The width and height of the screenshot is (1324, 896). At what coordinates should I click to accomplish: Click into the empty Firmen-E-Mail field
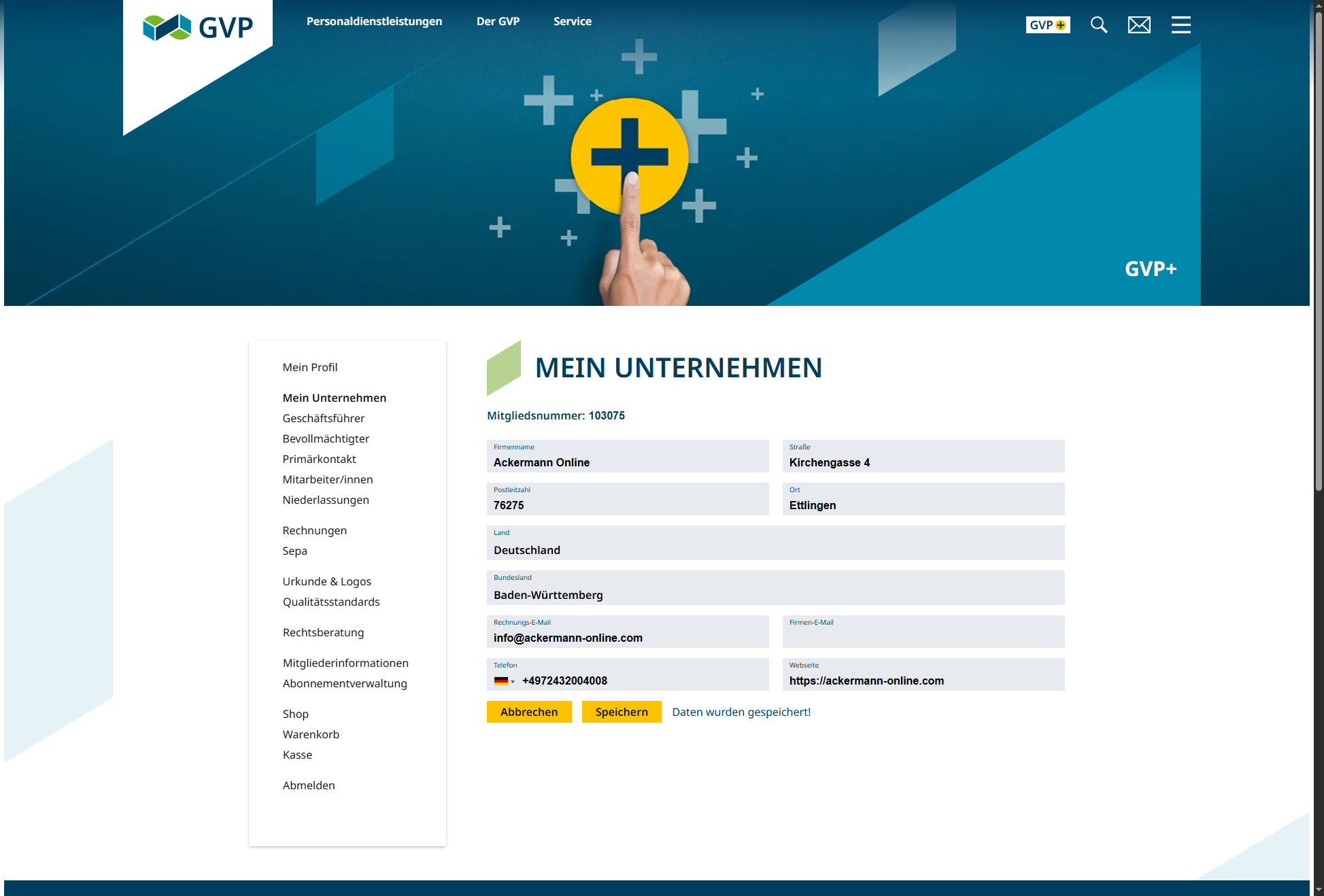(x=923, y=638)
